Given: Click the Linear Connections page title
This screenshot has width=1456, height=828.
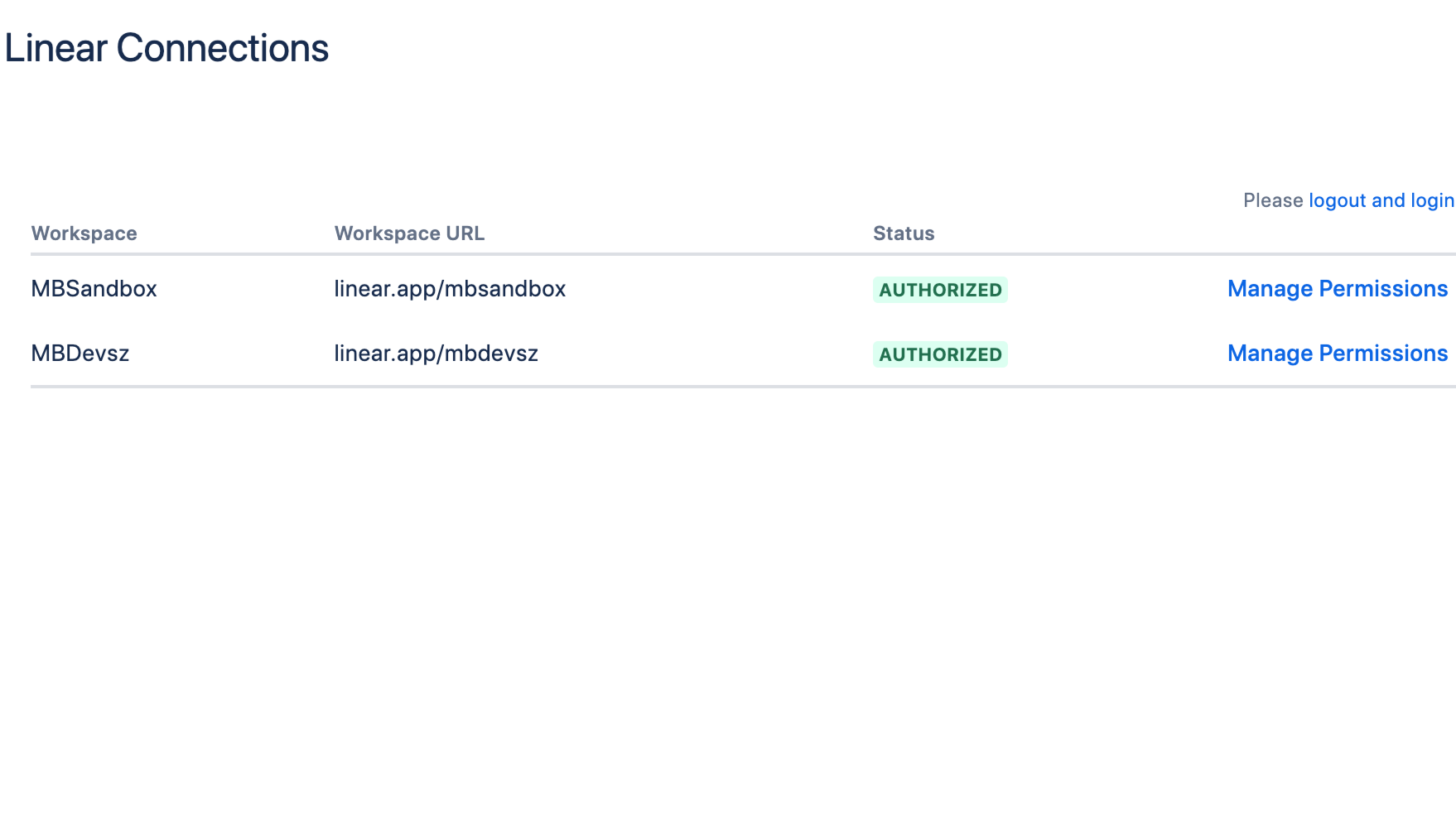Looking at the screenshot, I should coord(166,47).
